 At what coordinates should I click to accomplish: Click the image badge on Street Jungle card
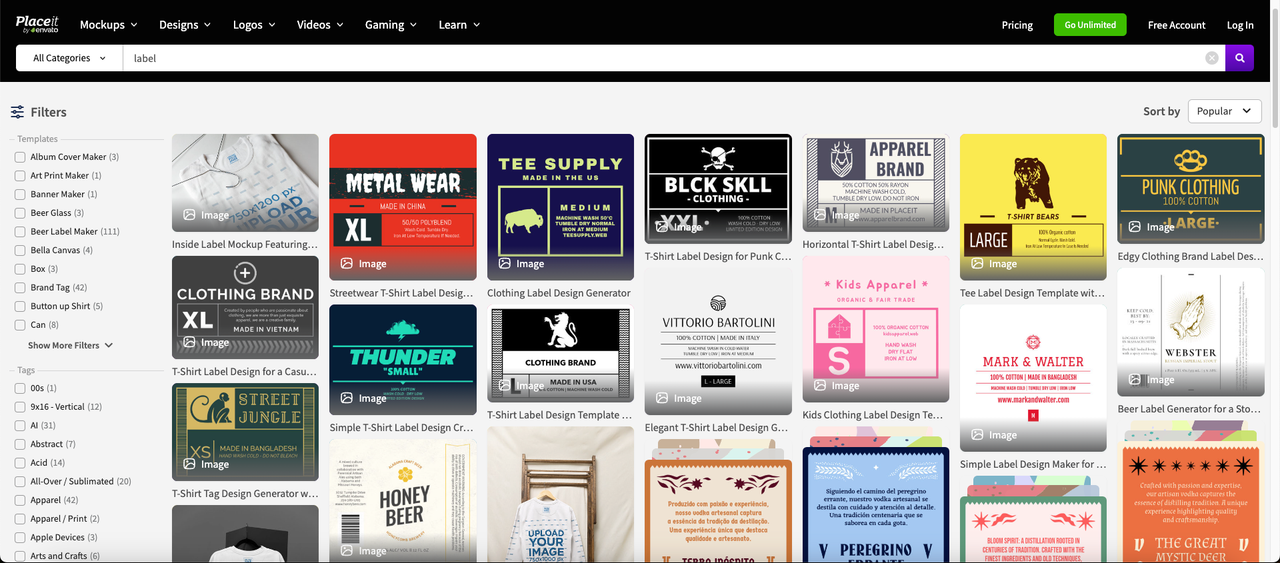coord(206,464)
